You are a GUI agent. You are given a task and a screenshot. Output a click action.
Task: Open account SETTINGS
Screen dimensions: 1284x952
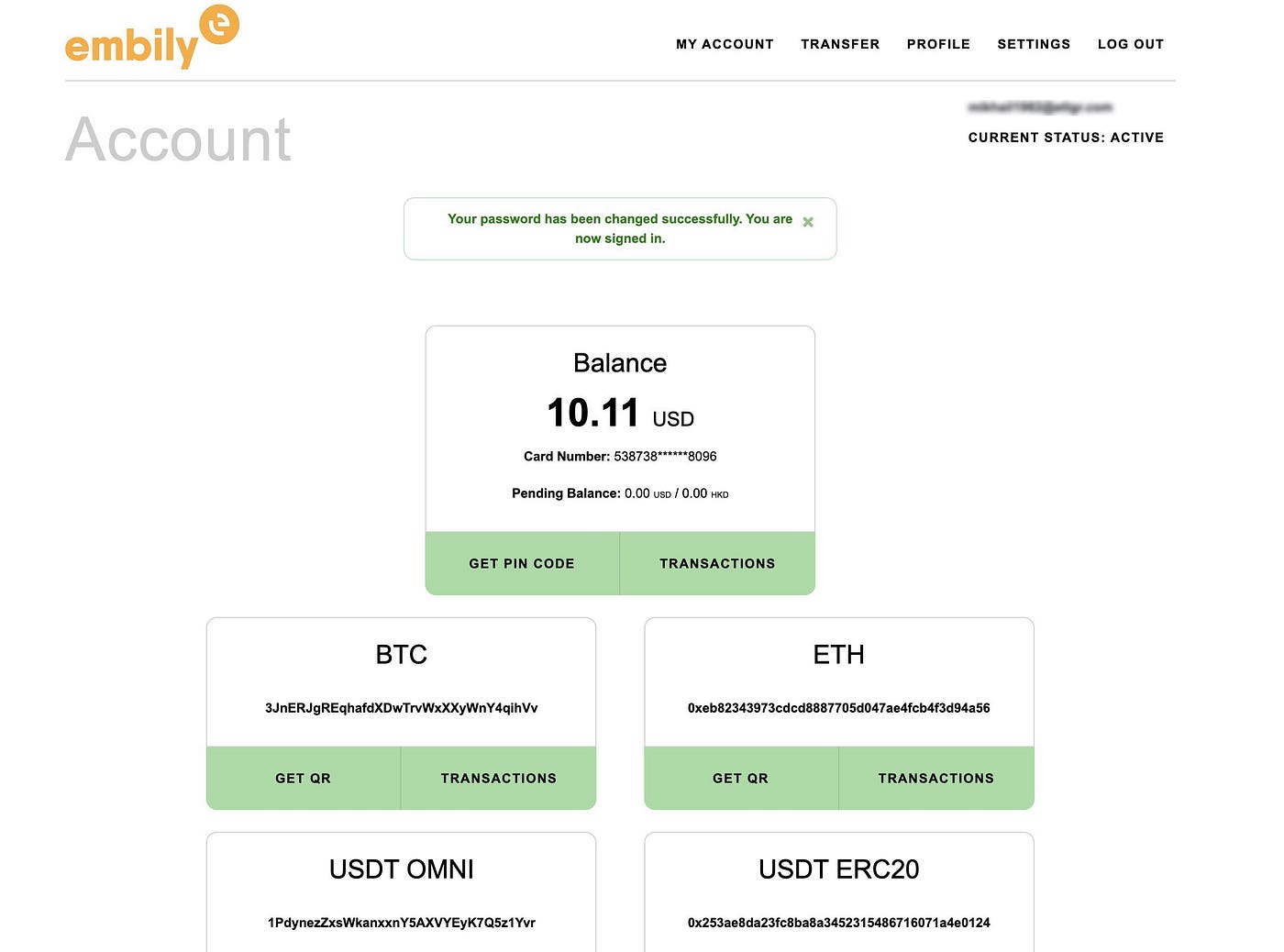(1034, 44)
